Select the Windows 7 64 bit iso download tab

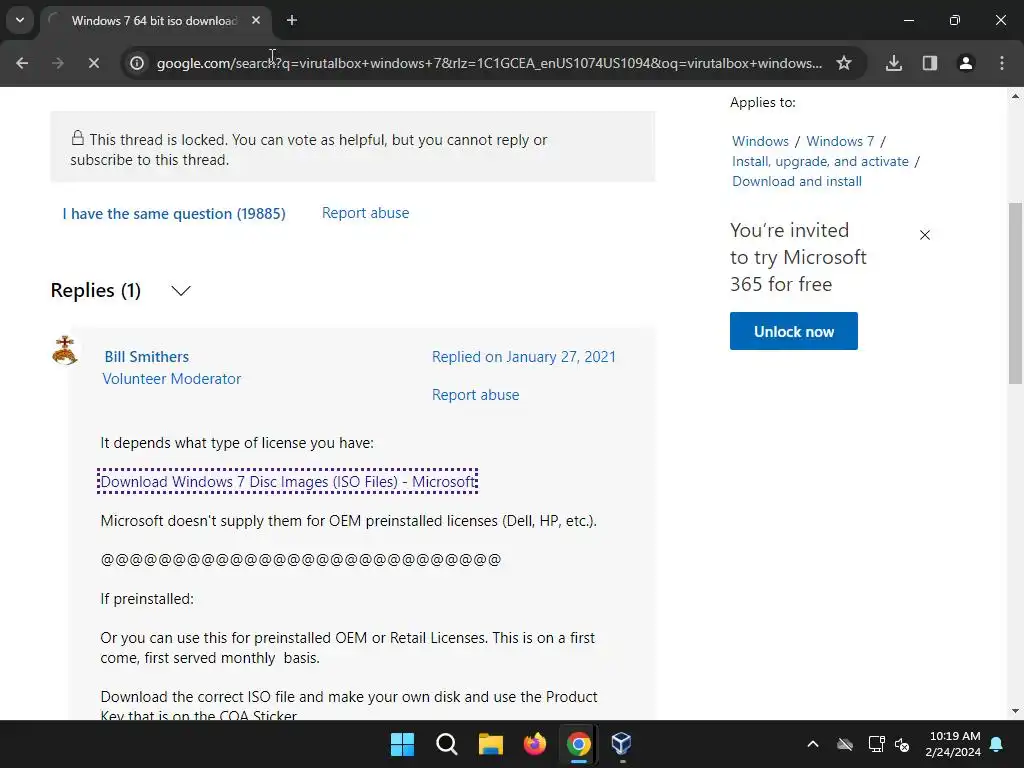pyautogui.click(x=154, y=21)
